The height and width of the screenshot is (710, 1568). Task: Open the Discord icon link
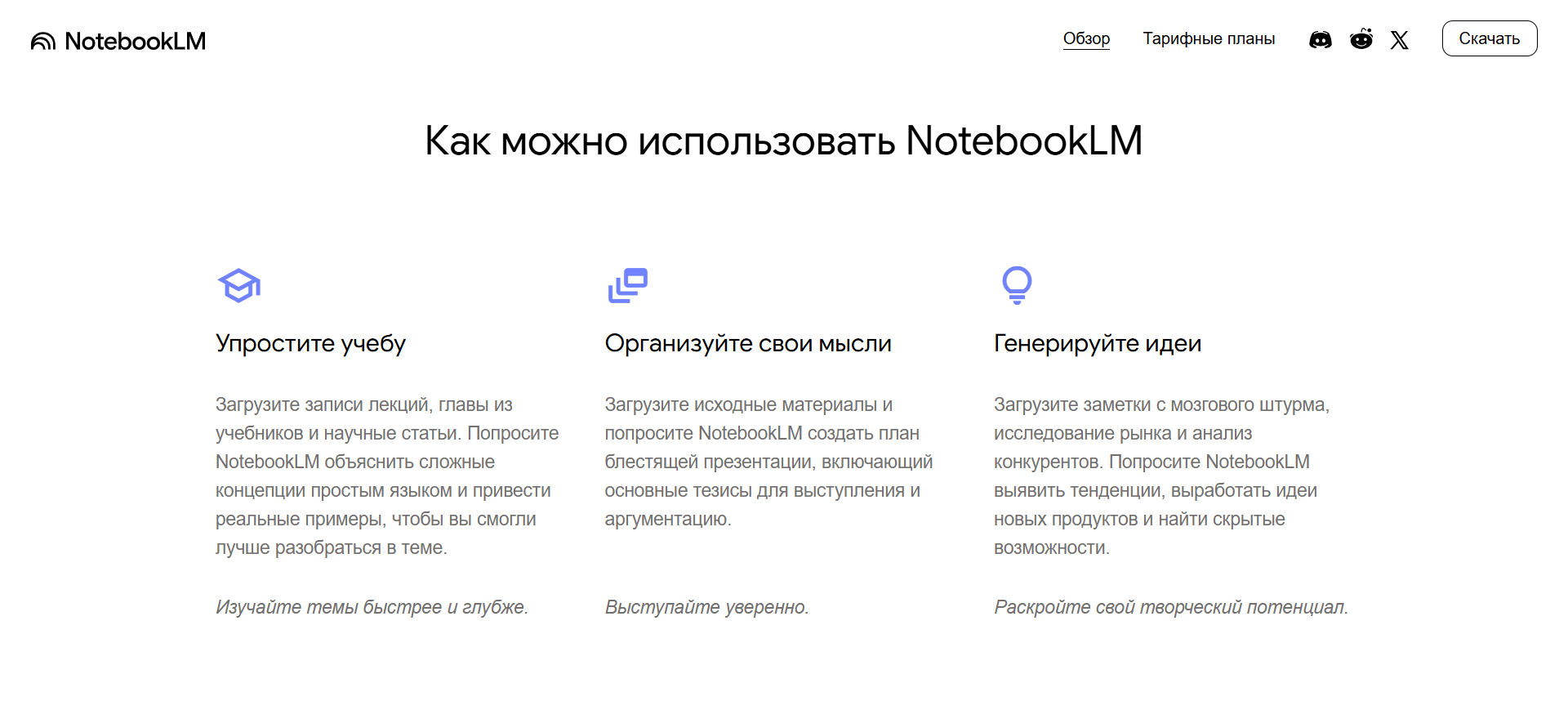coord(1320,39)
